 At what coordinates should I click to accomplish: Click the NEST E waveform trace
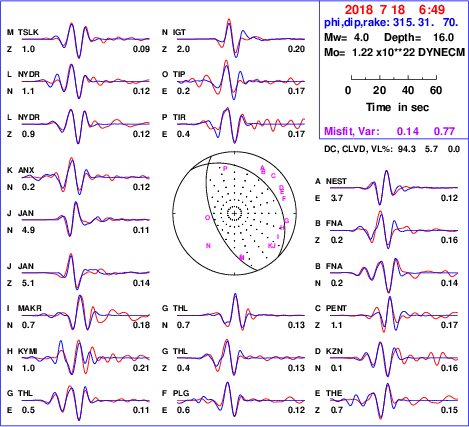[394, 187]
